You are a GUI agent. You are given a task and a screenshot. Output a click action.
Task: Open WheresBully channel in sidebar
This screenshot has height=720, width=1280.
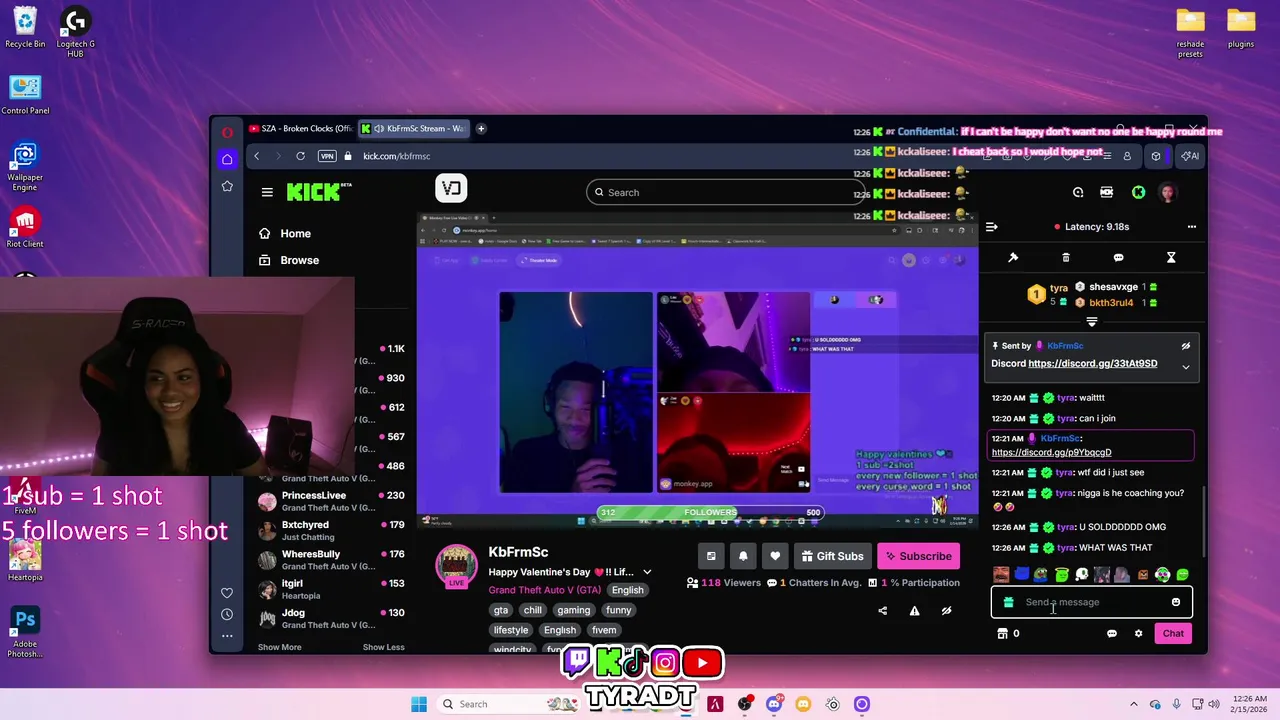(x=330, y=559)
